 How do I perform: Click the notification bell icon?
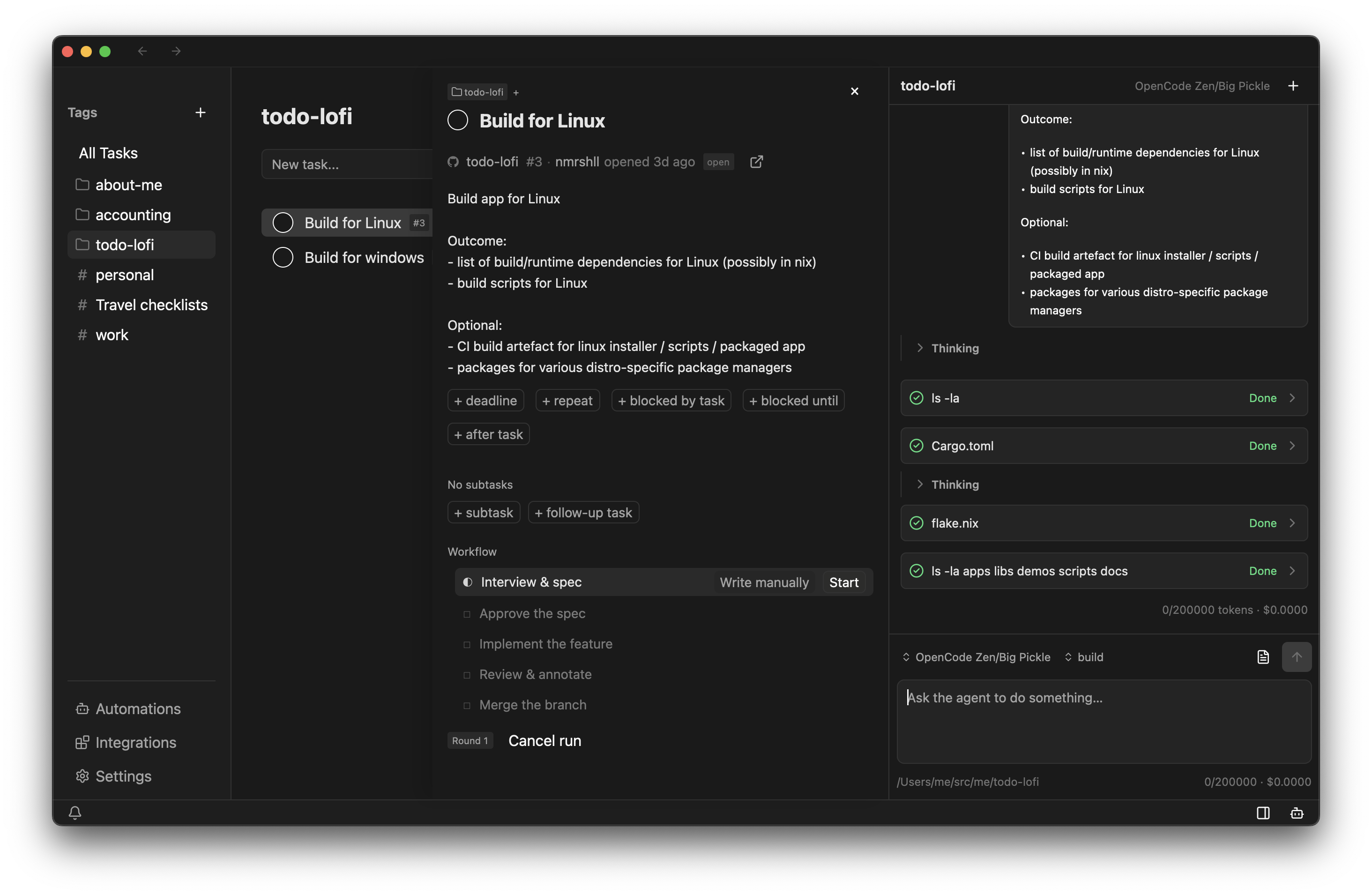(x=75, y=813)
